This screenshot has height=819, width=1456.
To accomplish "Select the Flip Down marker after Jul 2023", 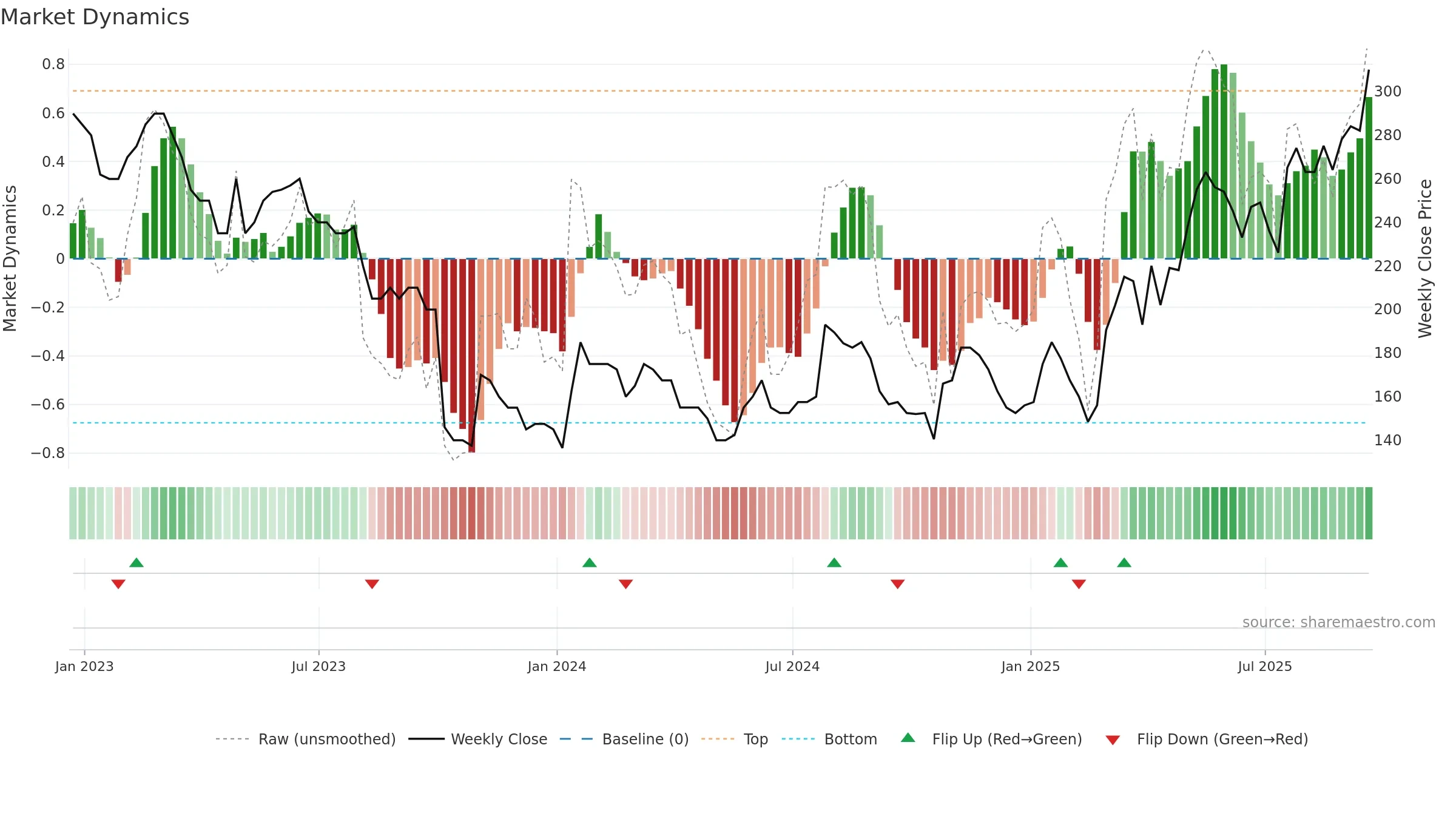I will 372,584.
